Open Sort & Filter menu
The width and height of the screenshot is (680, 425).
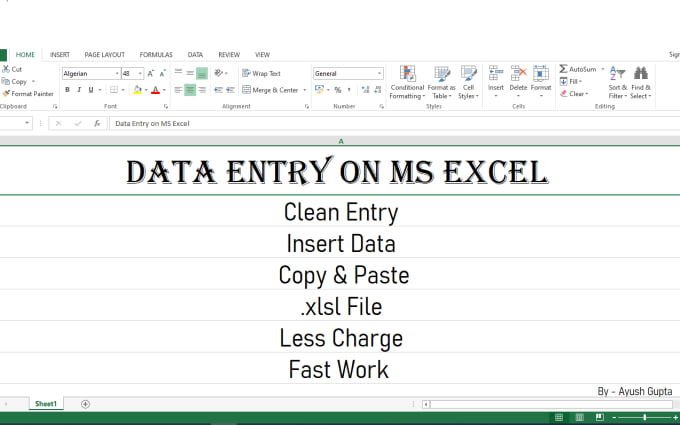618,82
